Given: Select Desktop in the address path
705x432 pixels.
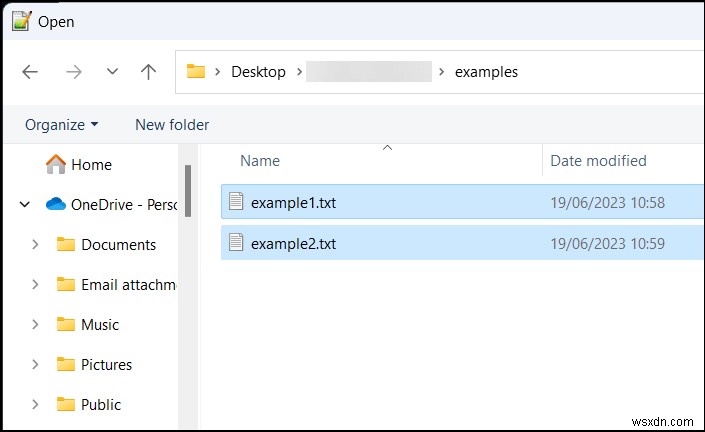Looking at the screenshot, I should 259,72.
